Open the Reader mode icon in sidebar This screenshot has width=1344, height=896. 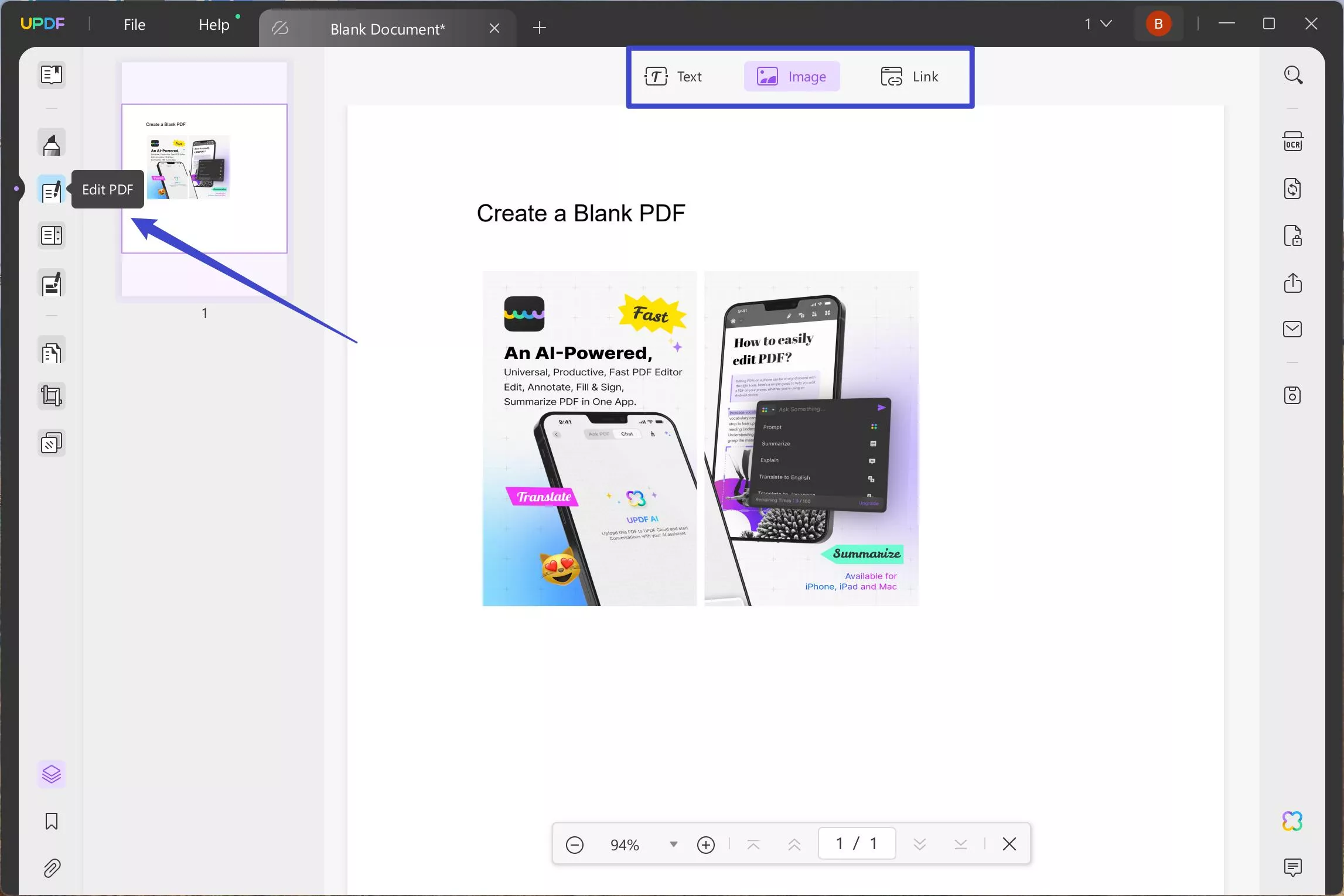52,75
